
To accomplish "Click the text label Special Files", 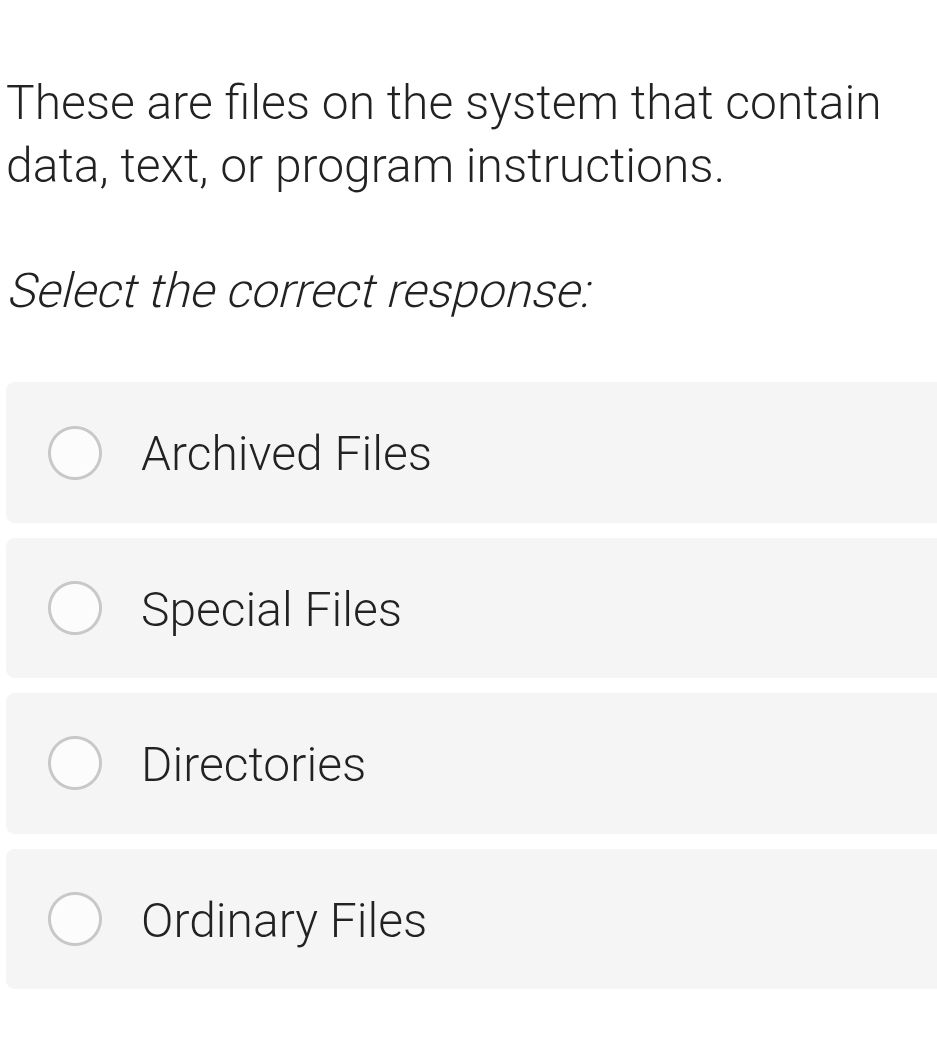I will 270,608.
